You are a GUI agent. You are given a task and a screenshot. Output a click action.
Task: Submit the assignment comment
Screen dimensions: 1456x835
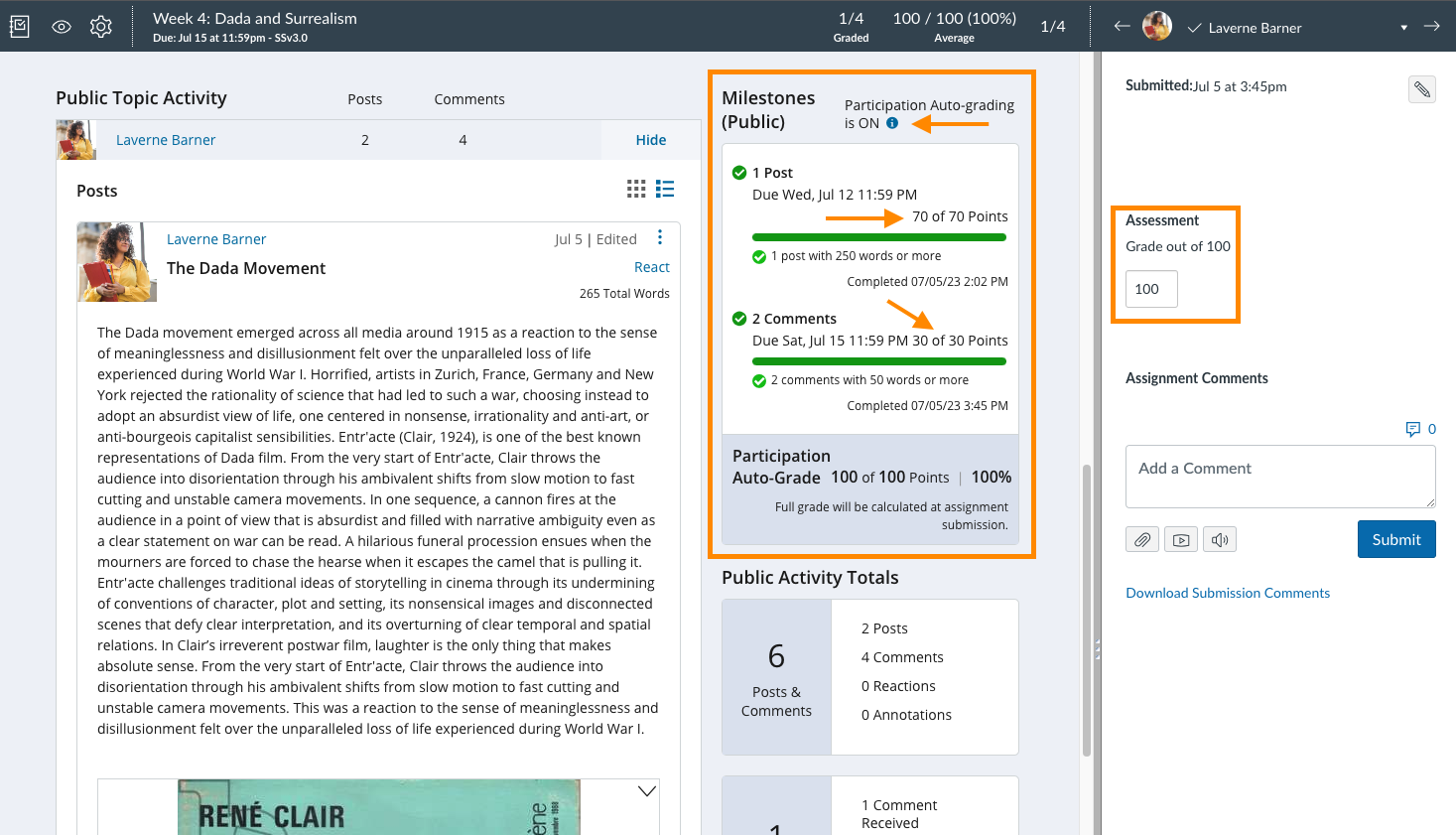coord(1395,539)
